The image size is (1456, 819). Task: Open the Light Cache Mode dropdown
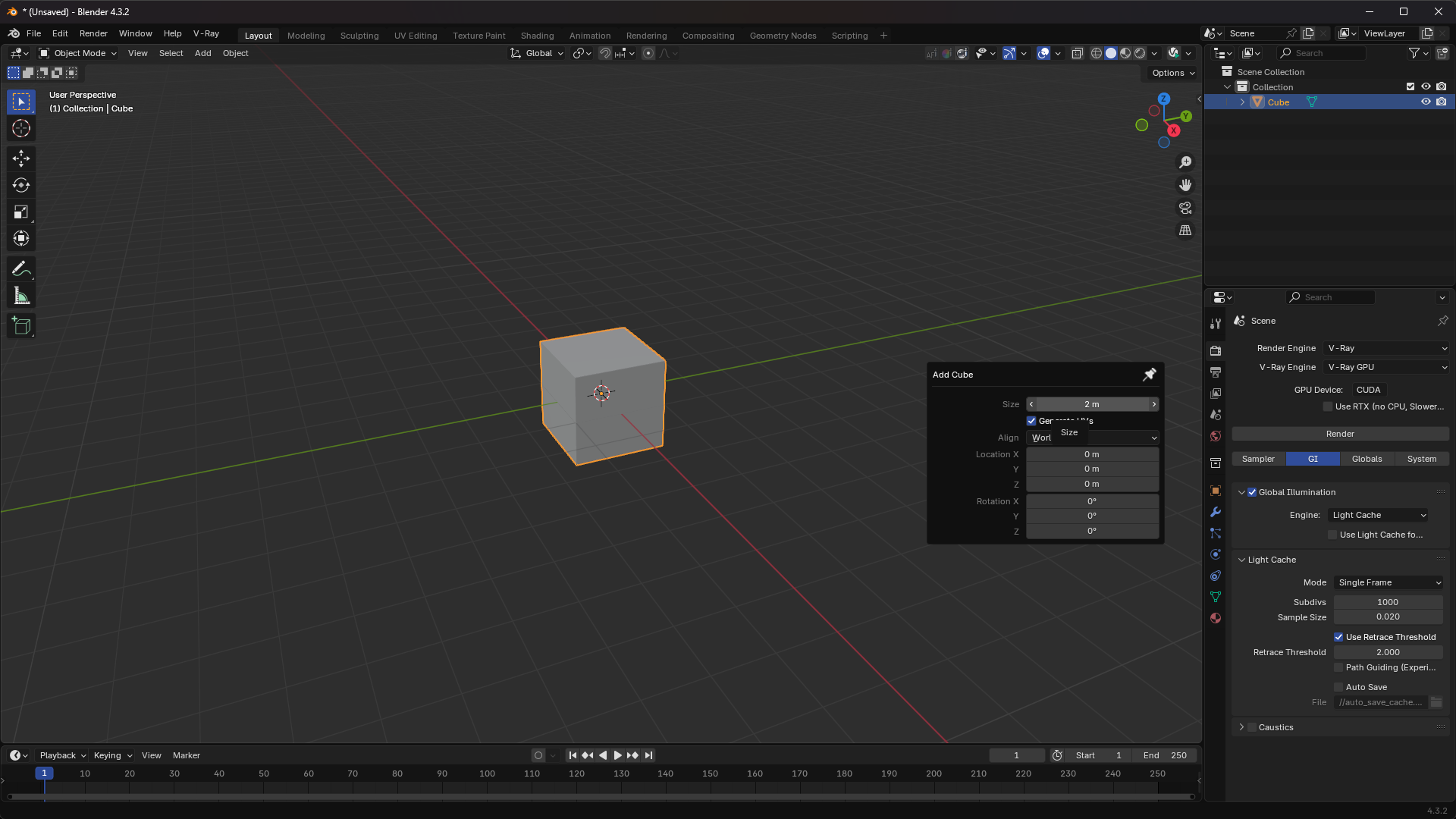coord(1389,582)
